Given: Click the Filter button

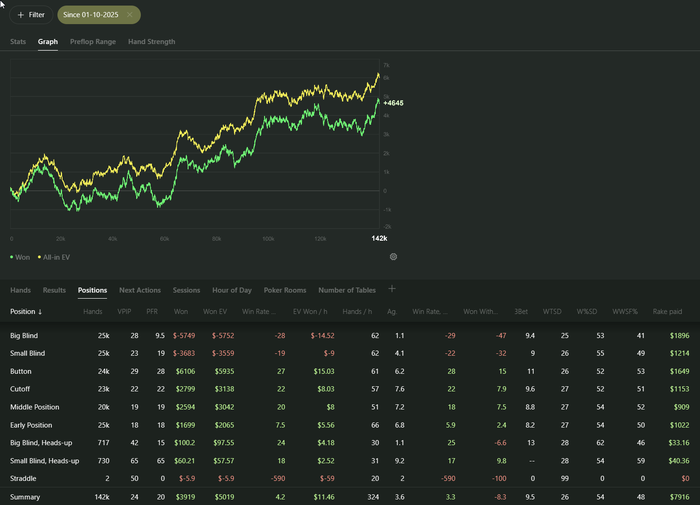Looking at the screenshot, I should click(x=31, y=15).
